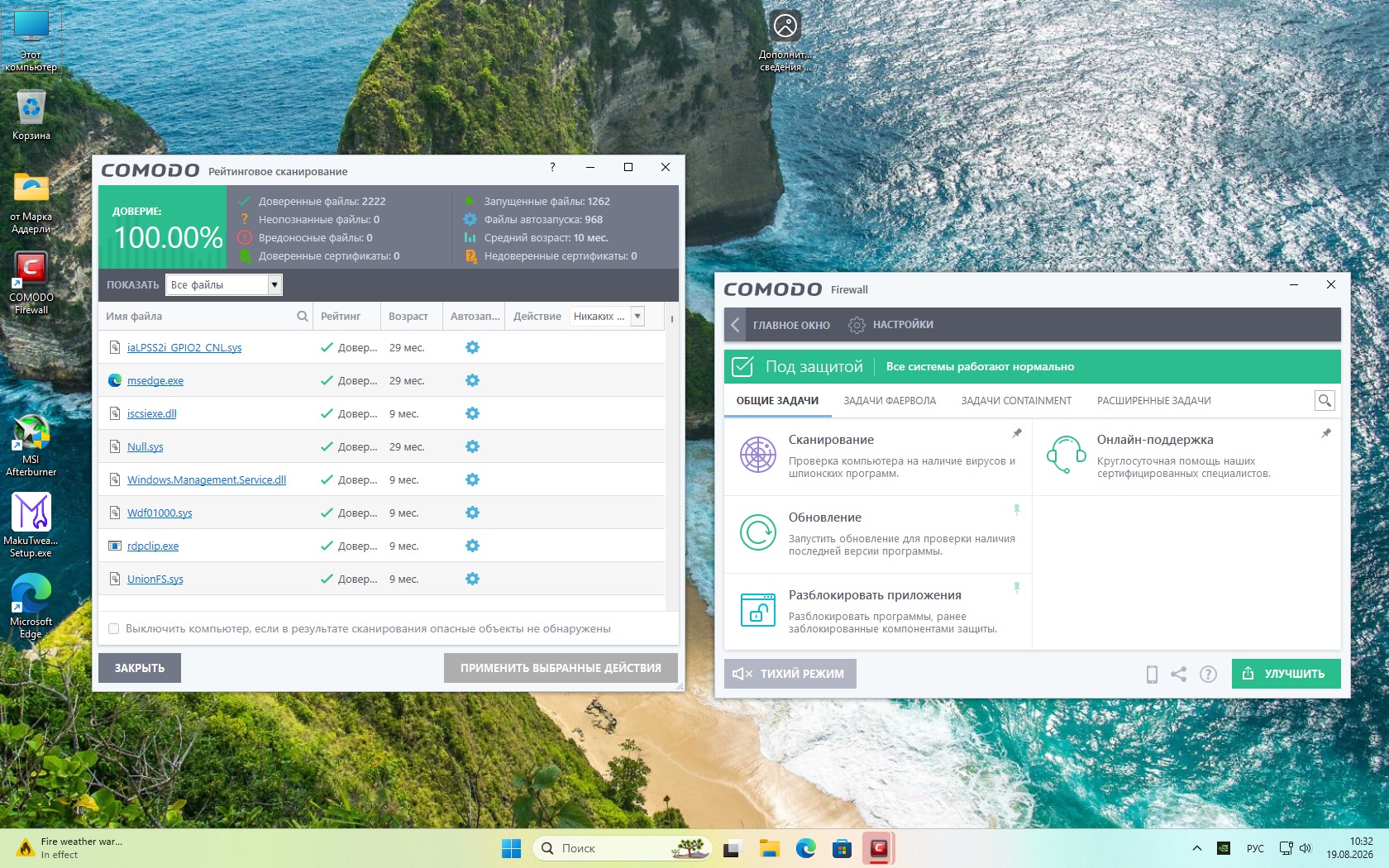Open the Online Support headset icon
The image size is (1389, 868).
1066,455
